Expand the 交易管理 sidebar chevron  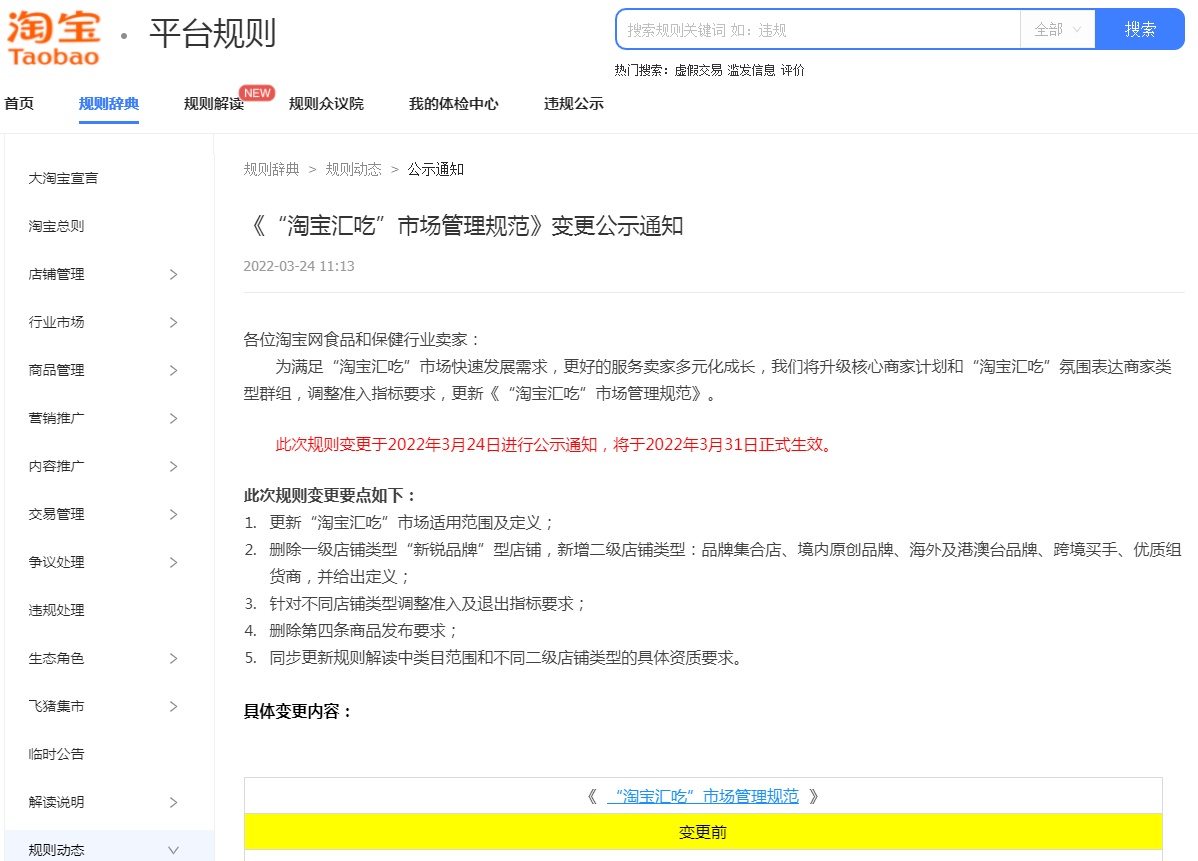click(x=173, y=514)
